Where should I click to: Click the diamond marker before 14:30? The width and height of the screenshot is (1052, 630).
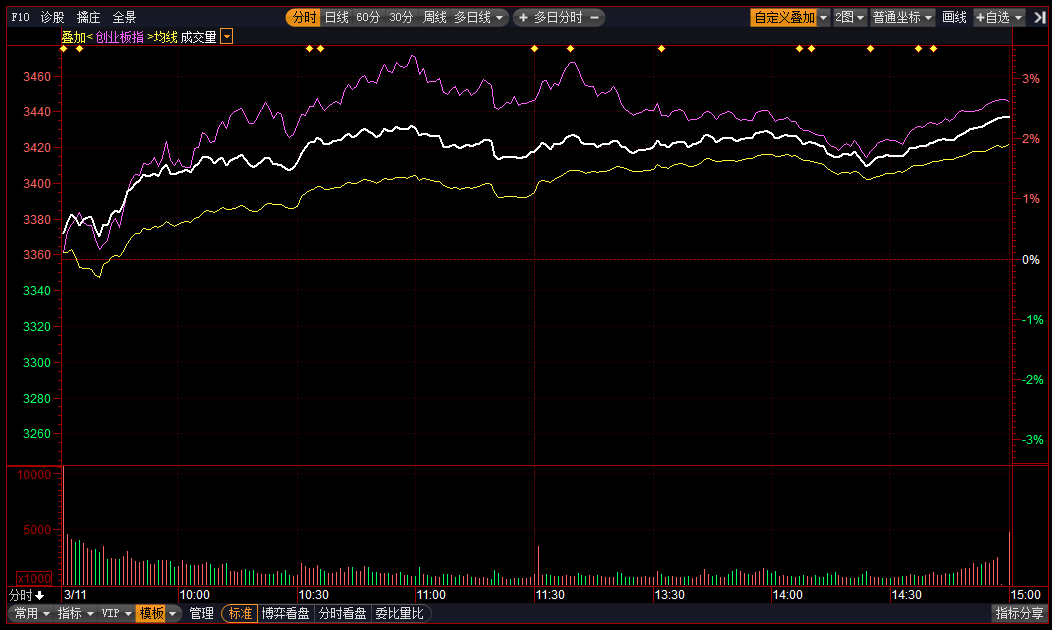(x=871, y=49)
